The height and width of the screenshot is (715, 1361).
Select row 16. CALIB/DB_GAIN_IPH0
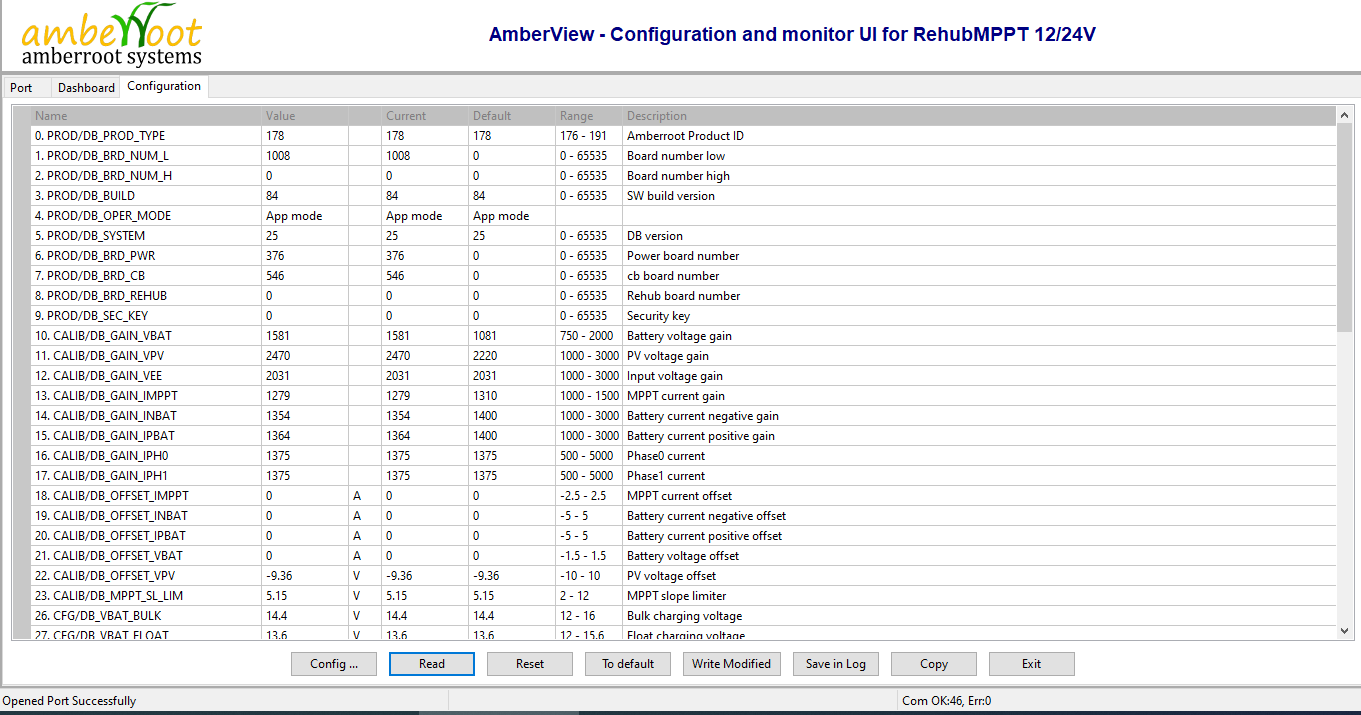684,456
